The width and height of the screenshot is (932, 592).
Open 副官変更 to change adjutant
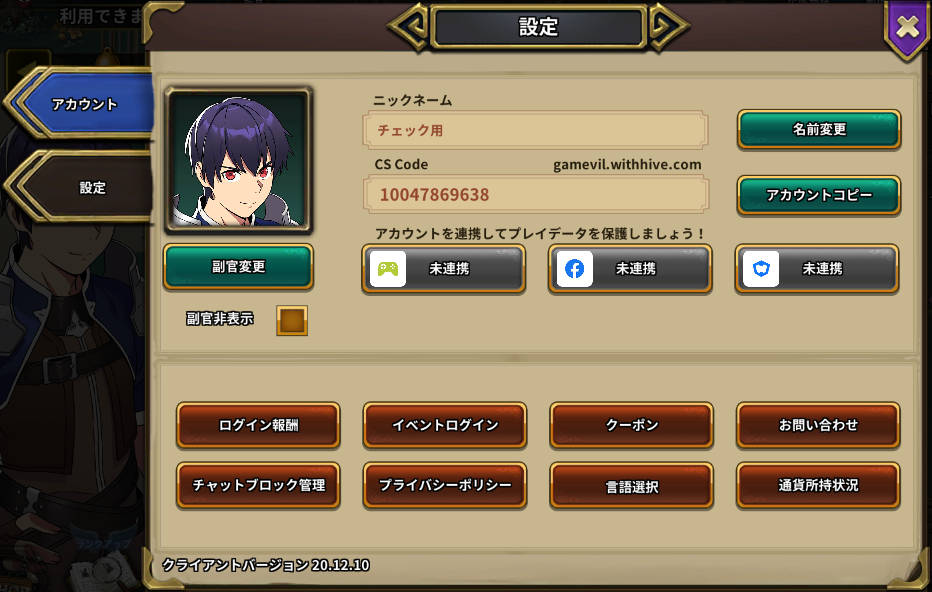[x=238, y=267]
